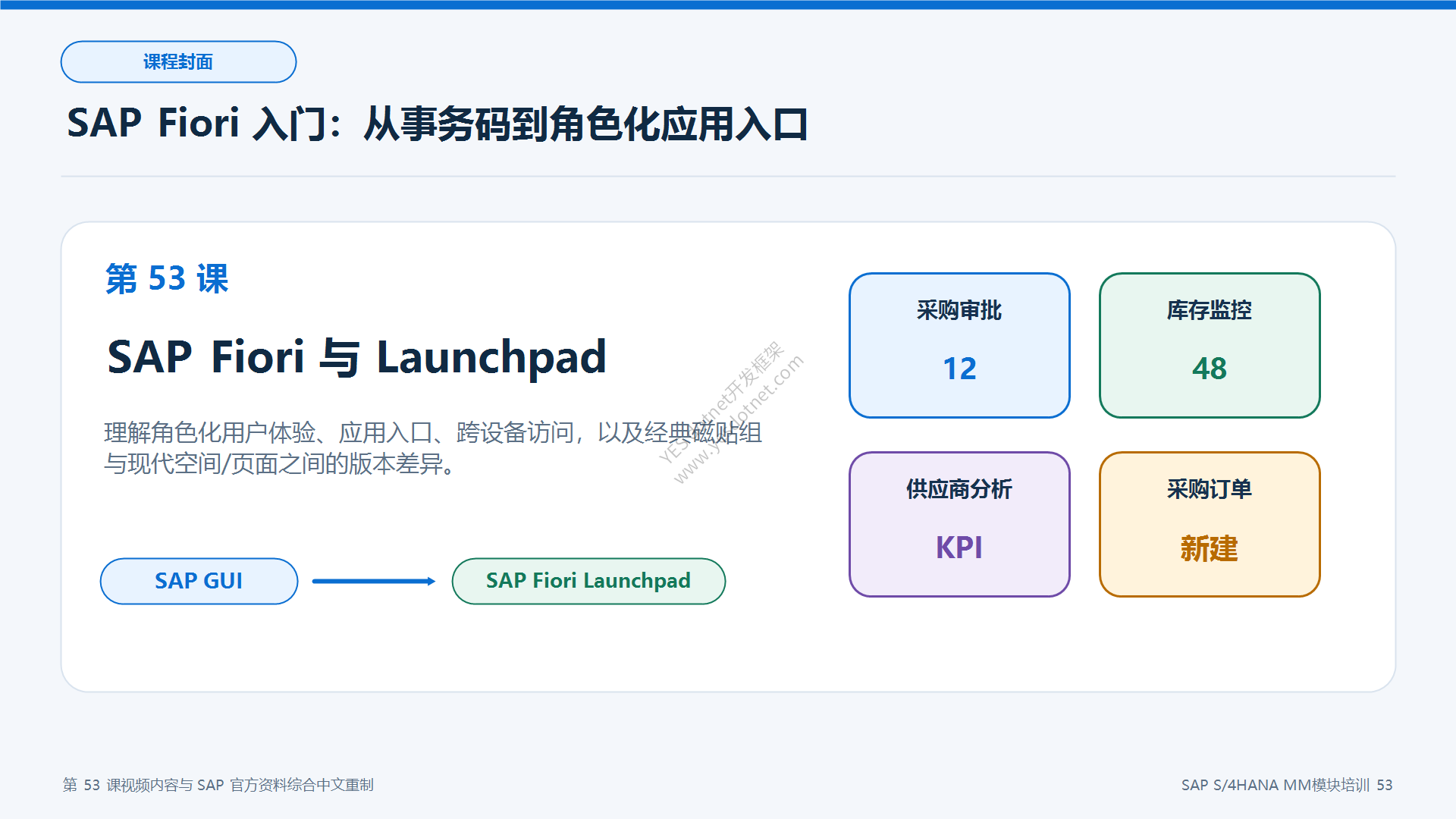Open the 供应商分析 tile
The height and width of the screenshot is (819, 1456).
(959, 524)
